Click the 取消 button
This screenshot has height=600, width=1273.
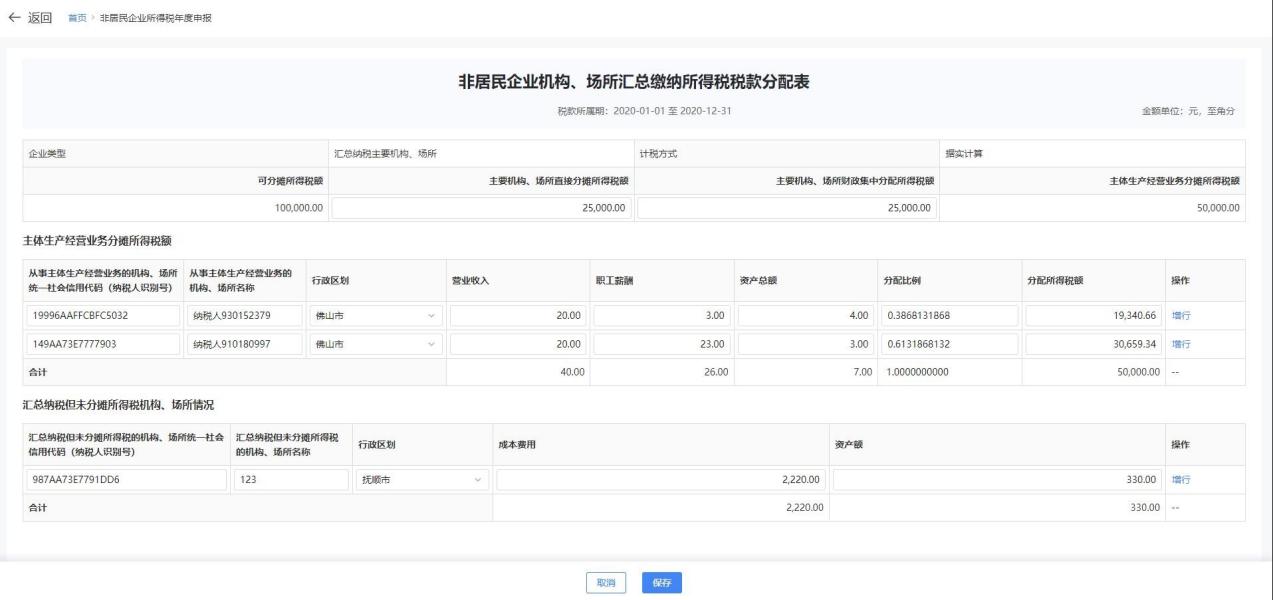[606, 583]
